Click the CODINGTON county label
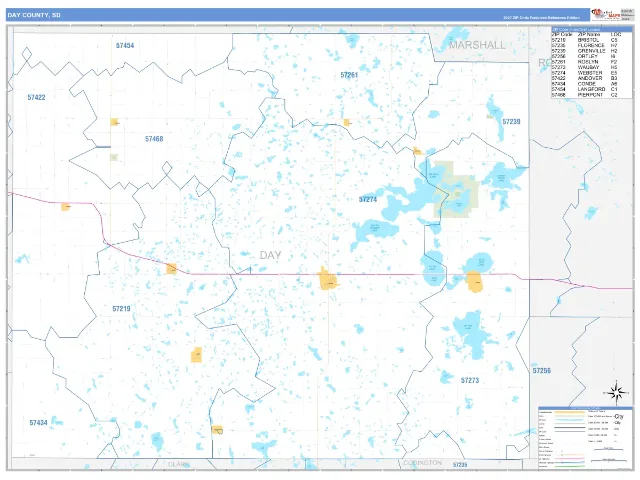 (422, 462)
